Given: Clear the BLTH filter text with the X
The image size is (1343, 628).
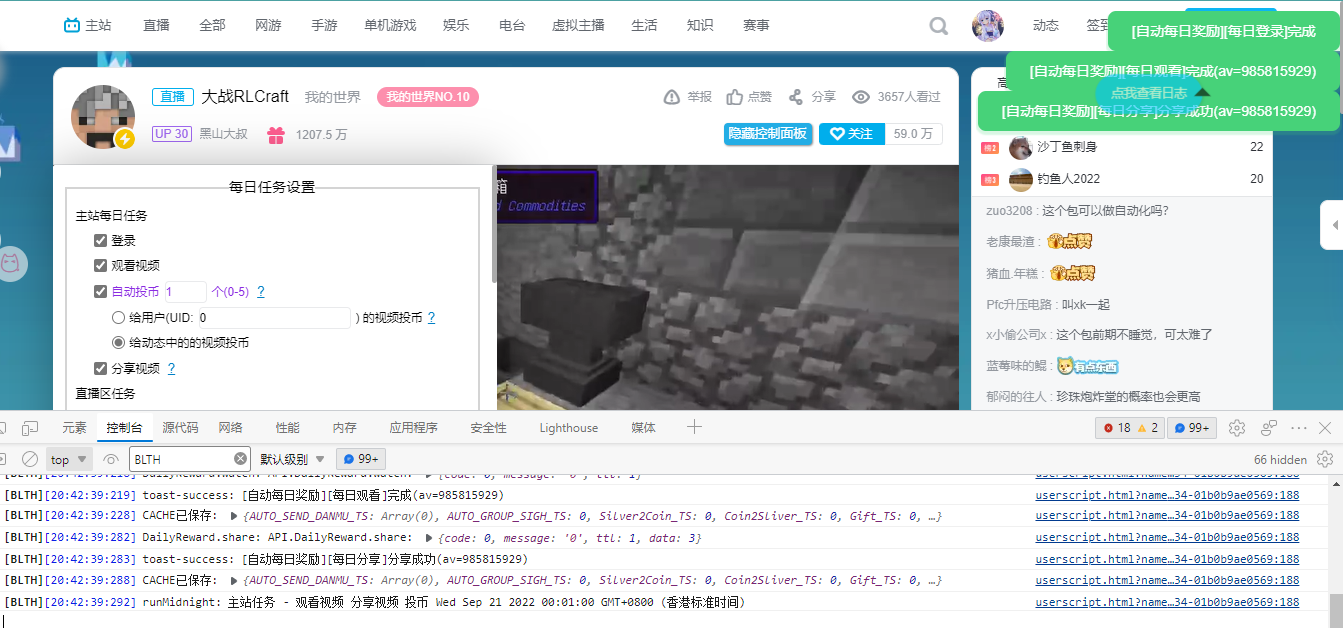Looking at the screenshot, I should 241,459.
